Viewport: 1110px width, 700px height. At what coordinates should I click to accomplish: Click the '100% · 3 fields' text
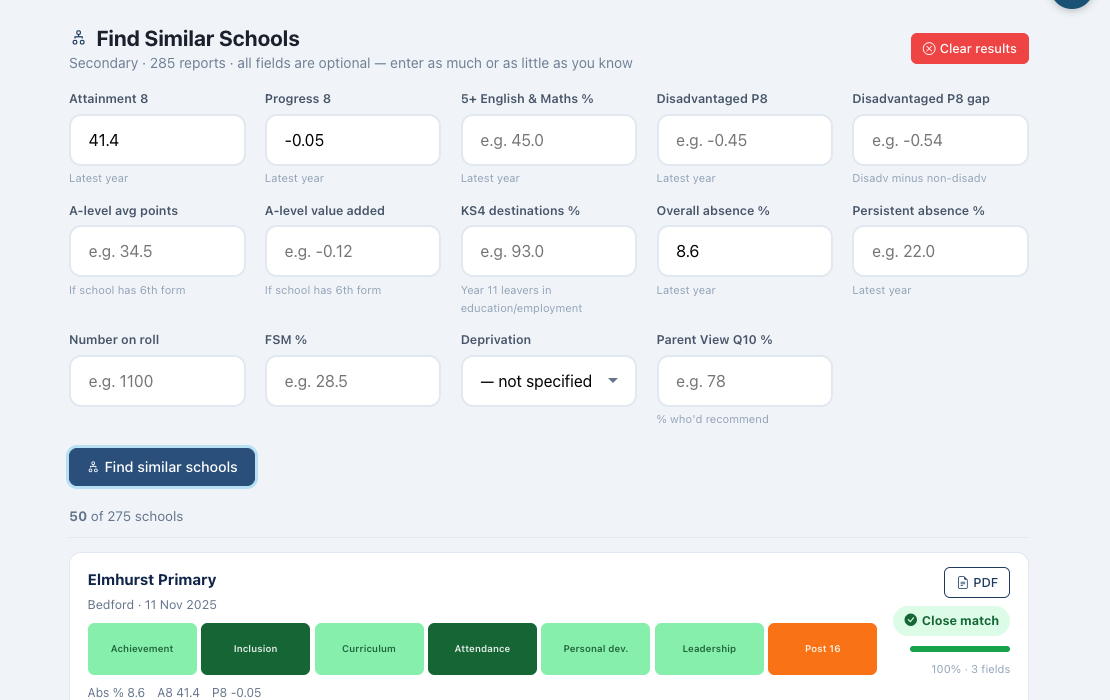point(971,670)
